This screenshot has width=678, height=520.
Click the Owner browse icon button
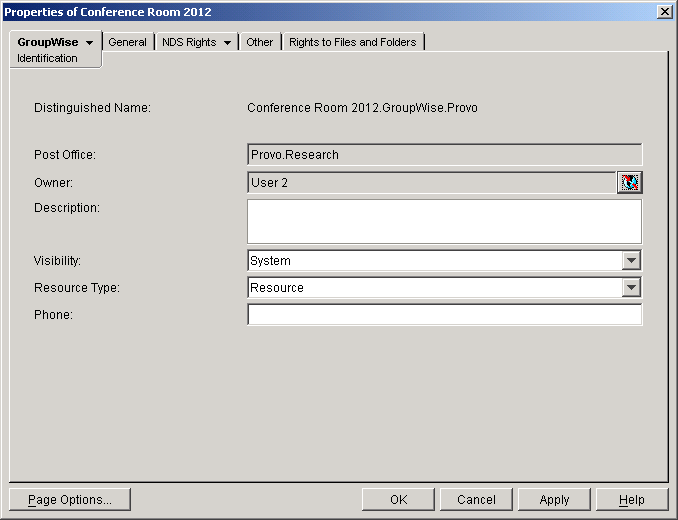point(629,182)
